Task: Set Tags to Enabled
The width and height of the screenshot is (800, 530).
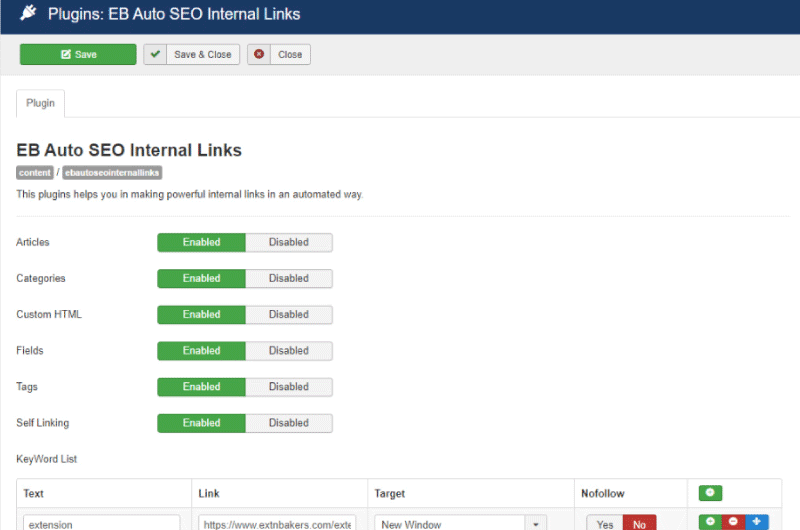Action: (x=202, y=387)
